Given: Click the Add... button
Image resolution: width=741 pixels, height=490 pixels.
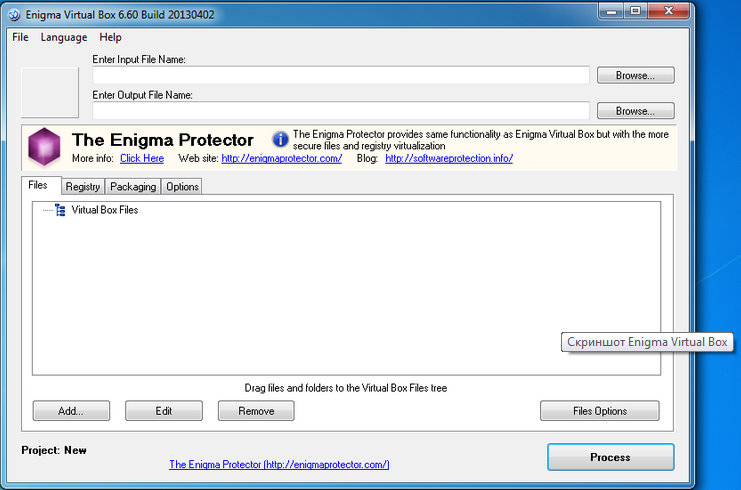Looking at the screenshot, I should click(x=71, y=411).
